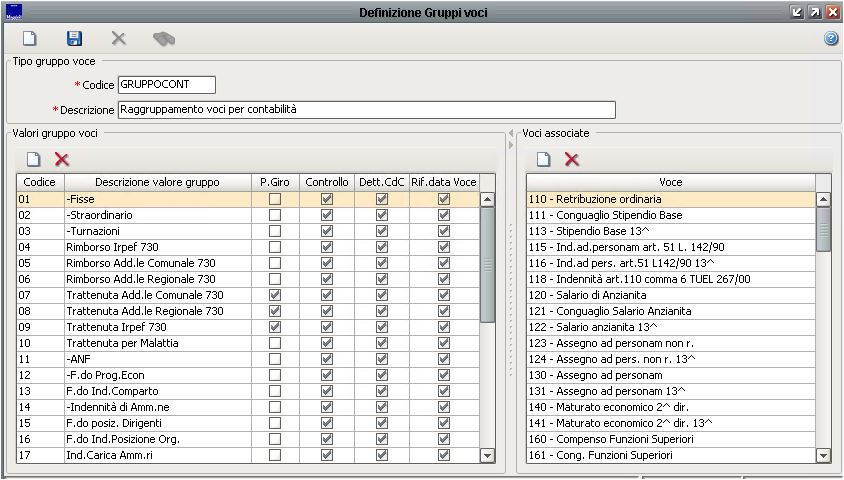This screenshot has height=480, width=844.
Task: Toggle Controllo checkbox for -Straordinario row
Action: point(326,216)
